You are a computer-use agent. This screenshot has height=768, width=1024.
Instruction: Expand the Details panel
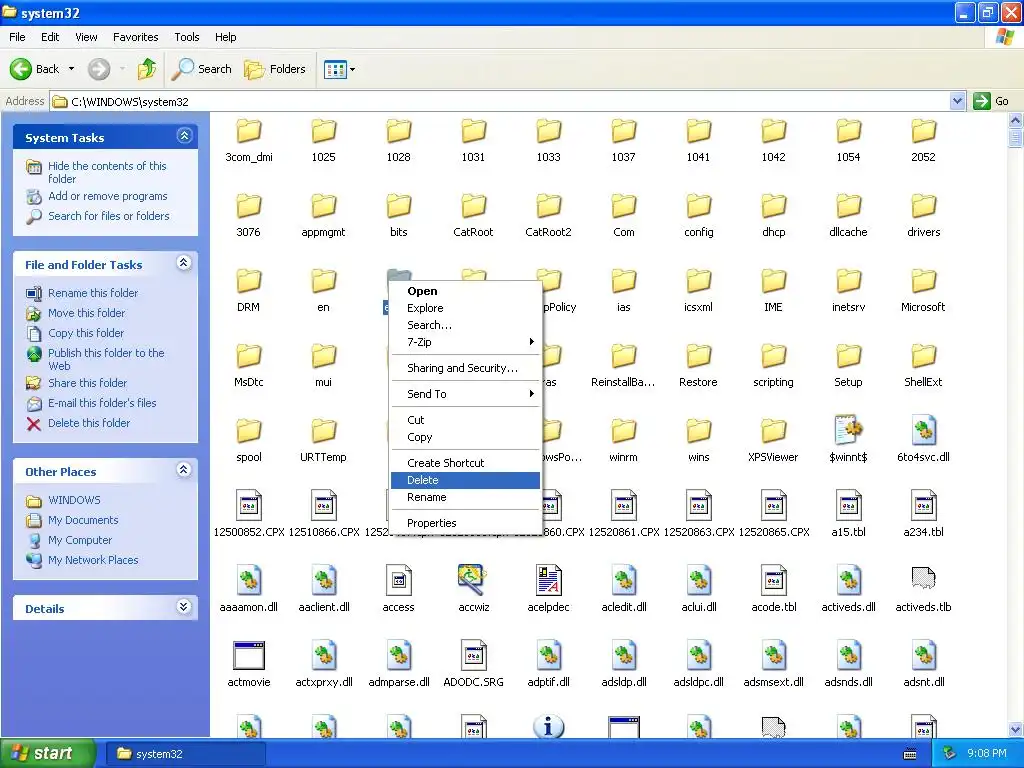click(184, 607)
